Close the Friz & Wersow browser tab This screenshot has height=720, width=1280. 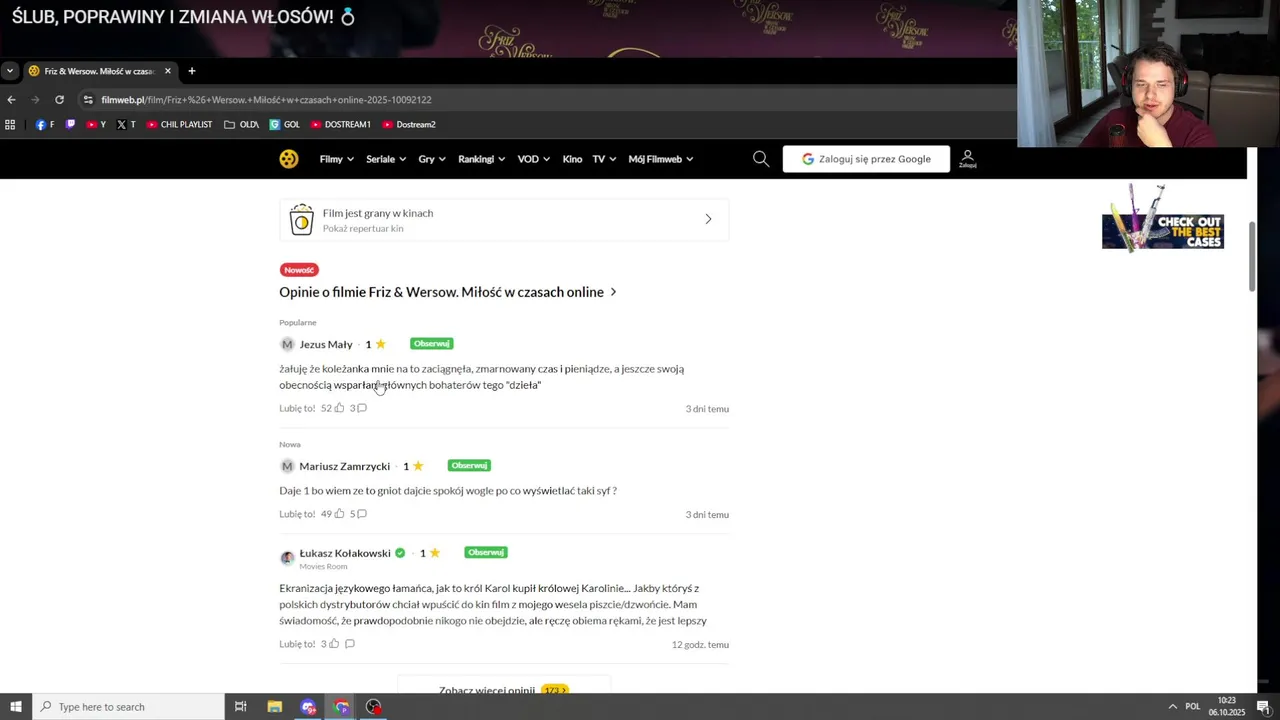[168, 71]
